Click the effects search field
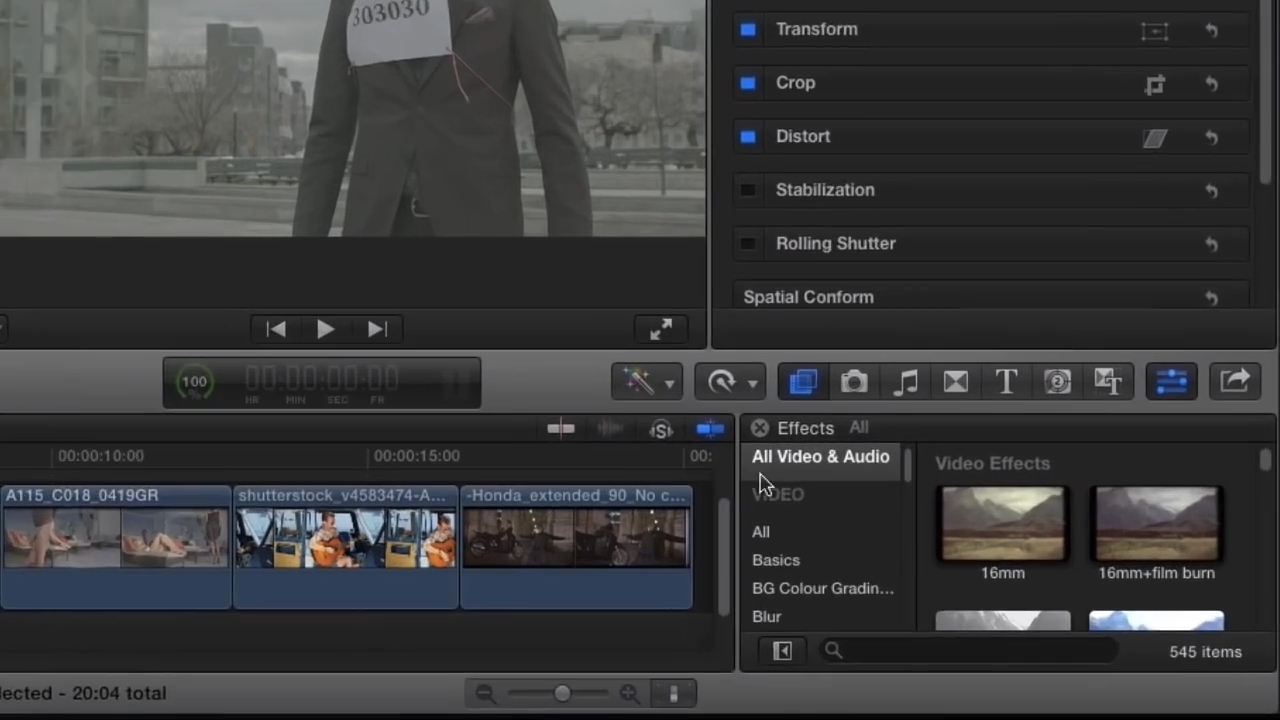This screenshot has height=720, width=1280. (x=970, y=652)
